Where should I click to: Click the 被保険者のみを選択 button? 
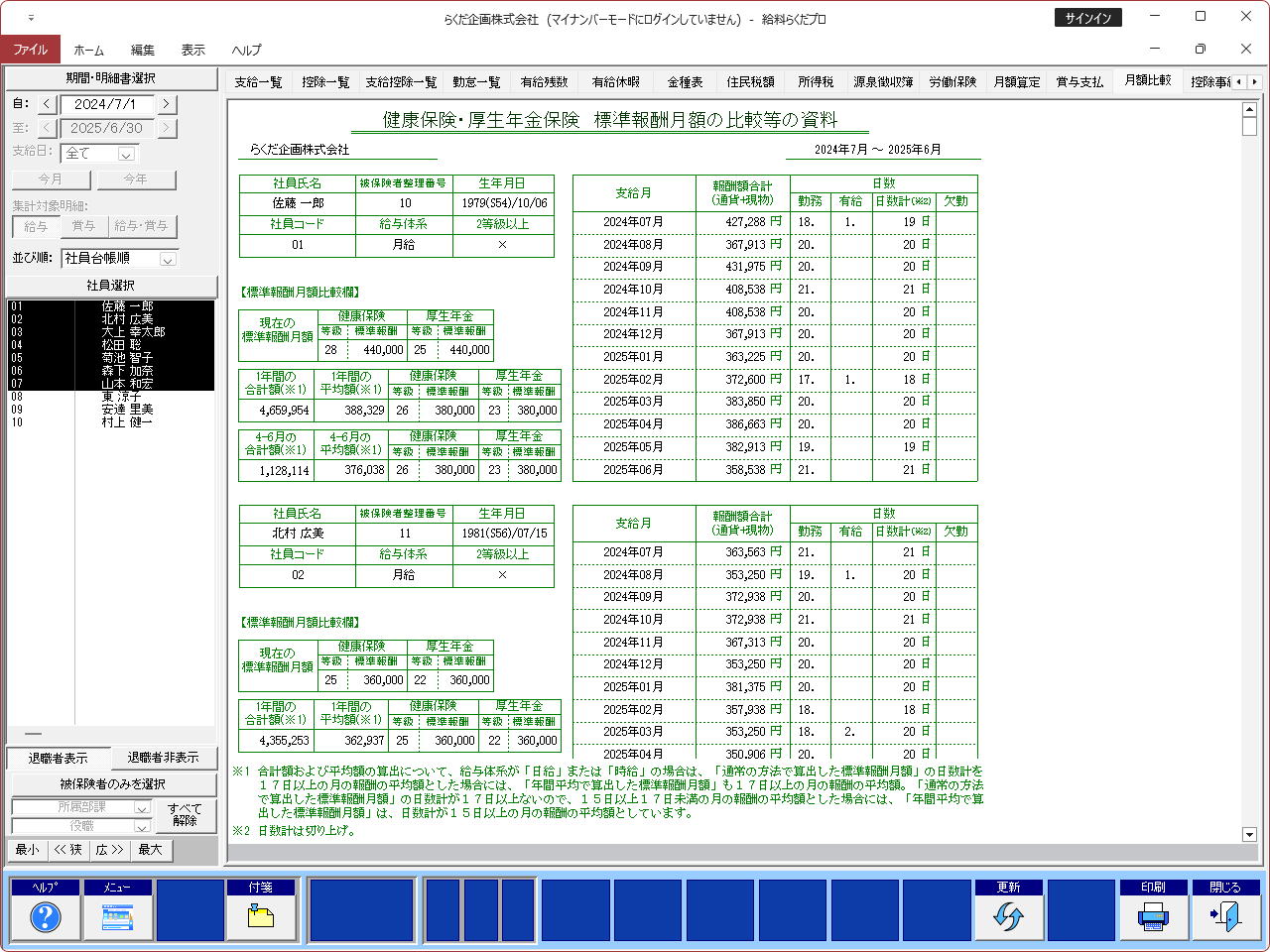tap(111, 784)
